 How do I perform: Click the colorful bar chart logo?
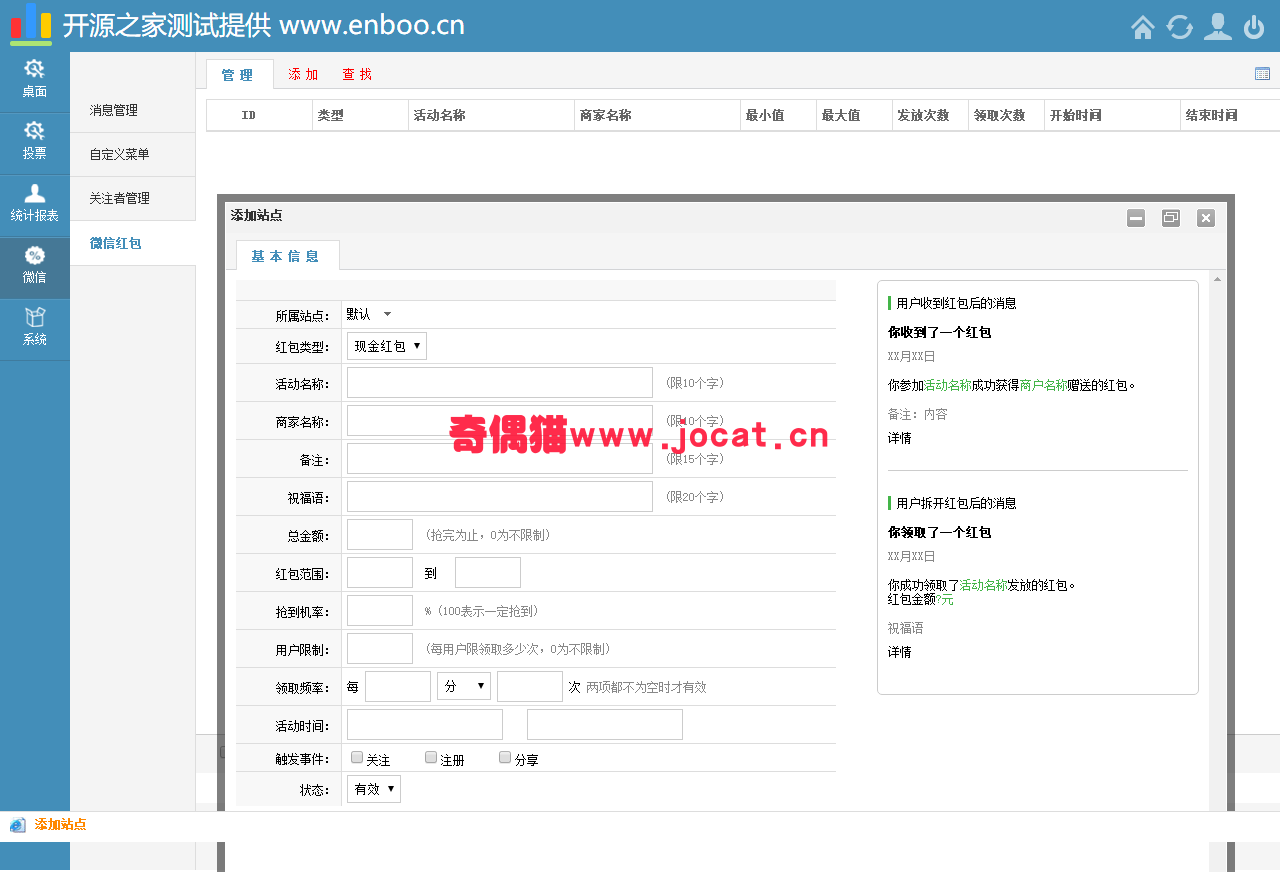click(x=31, y=23)
